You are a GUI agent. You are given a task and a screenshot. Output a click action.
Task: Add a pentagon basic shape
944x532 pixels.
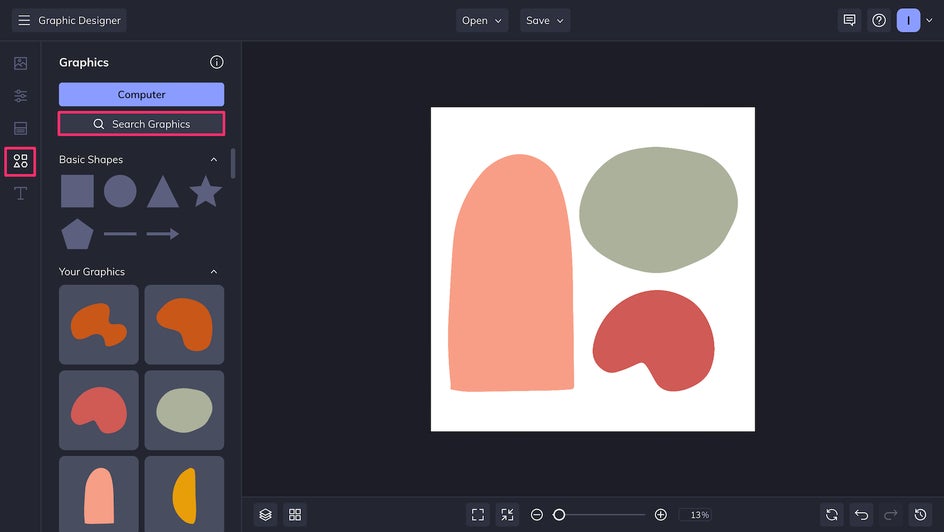pyautogui.click(x=77, y=234)
